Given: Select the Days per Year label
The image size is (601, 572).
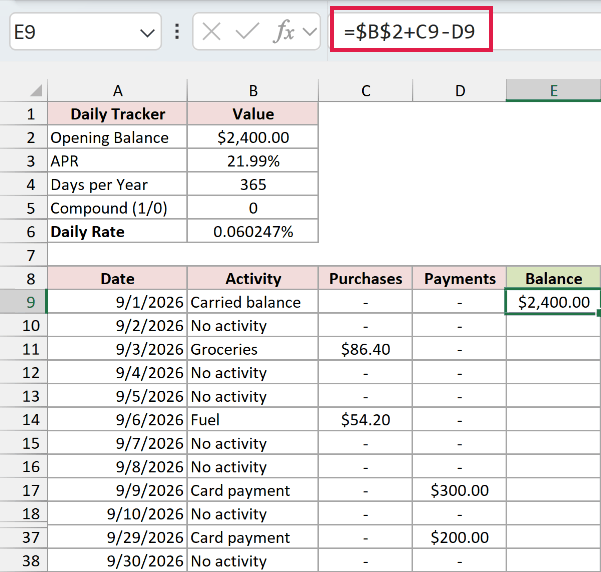Looking at the screenshot, I should click(118, 184).
